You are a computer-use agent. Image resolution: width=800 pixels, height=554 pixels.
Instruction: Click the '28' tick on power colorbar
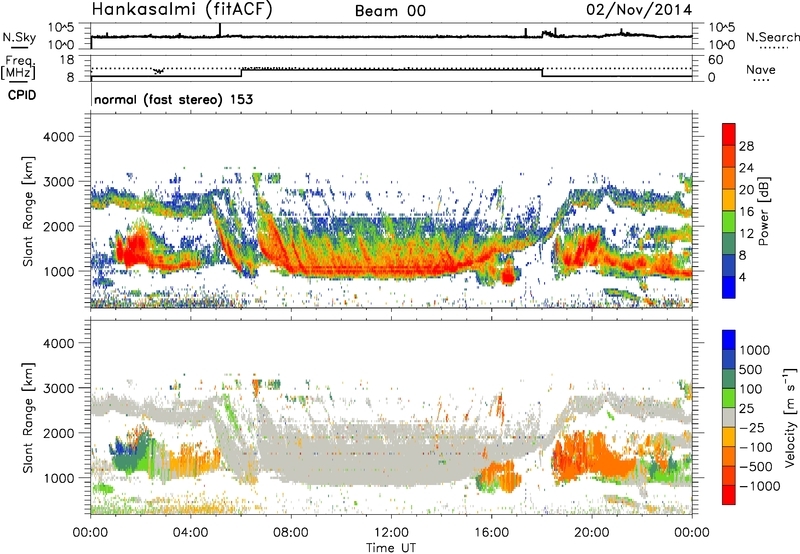coord(746,146)
